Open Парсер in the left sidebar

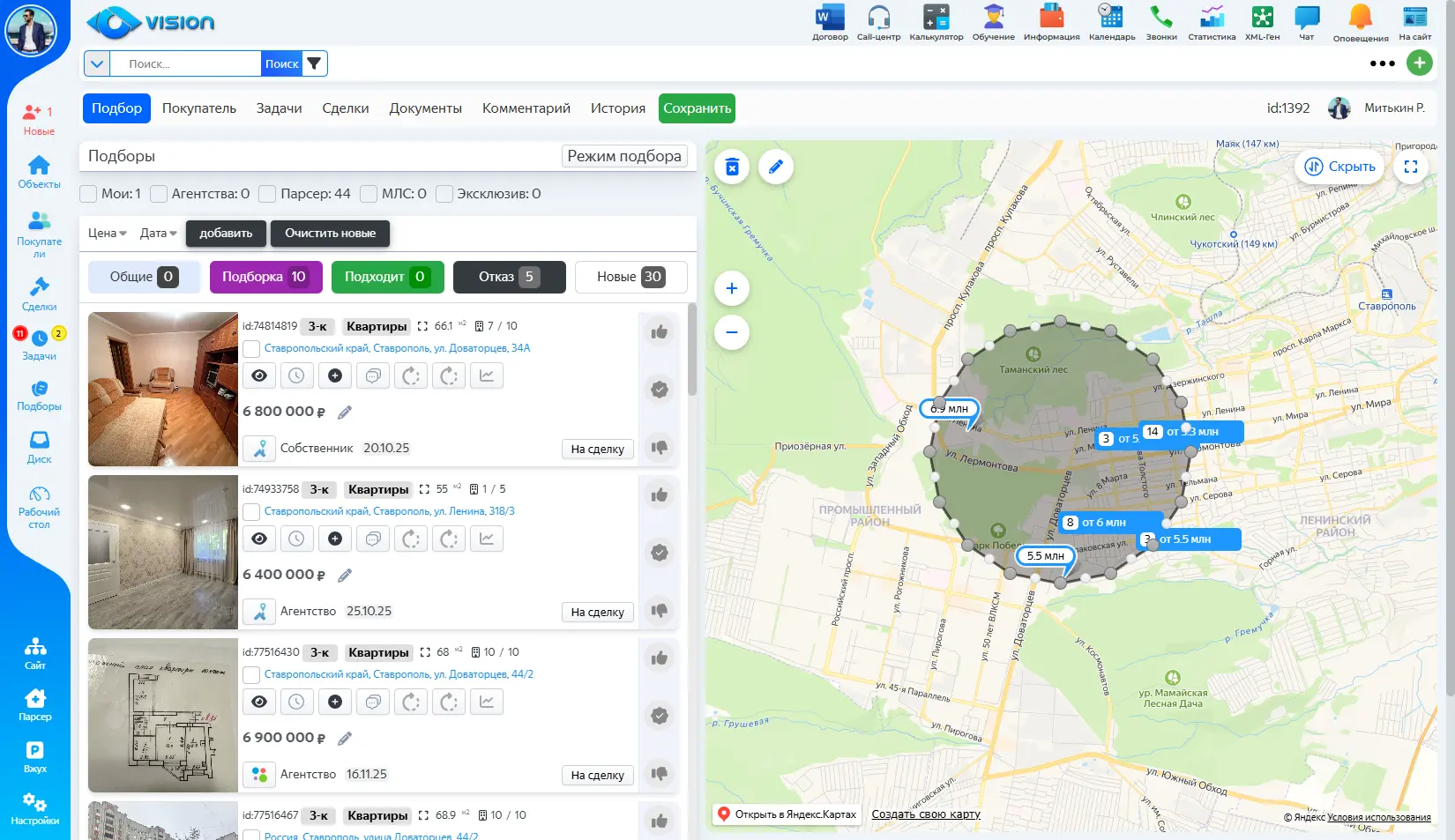(x=35, y=704)
